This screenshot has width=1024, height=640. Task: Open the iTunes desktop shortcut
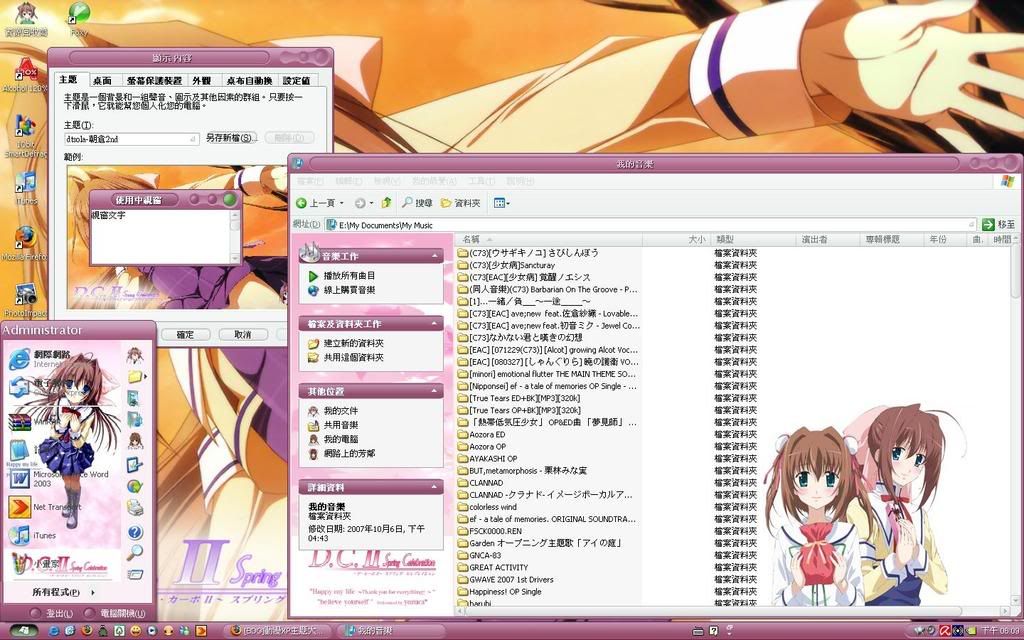click(x=26, y=188)
